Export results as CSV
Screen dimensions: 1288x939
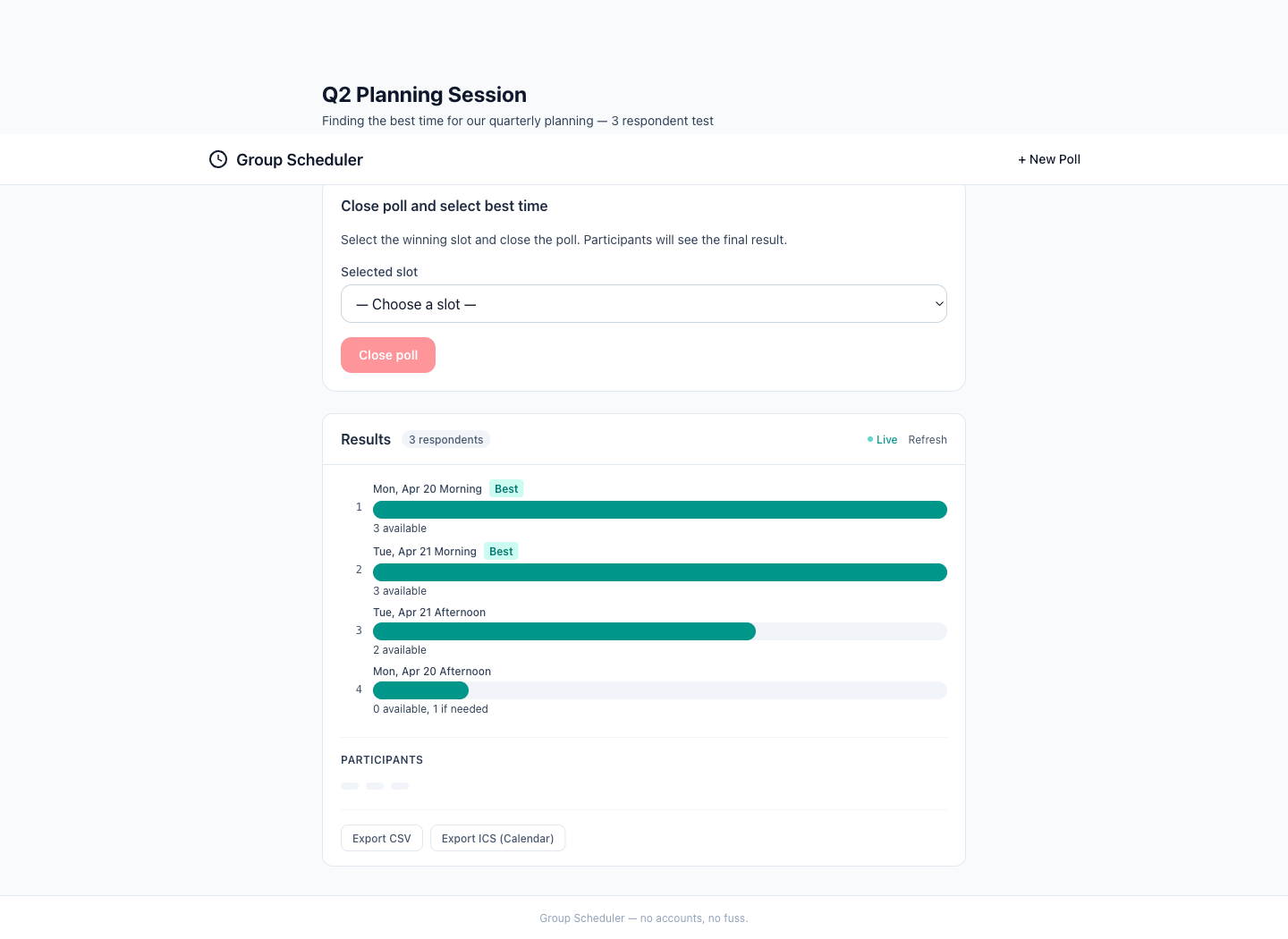click(382, 839)
